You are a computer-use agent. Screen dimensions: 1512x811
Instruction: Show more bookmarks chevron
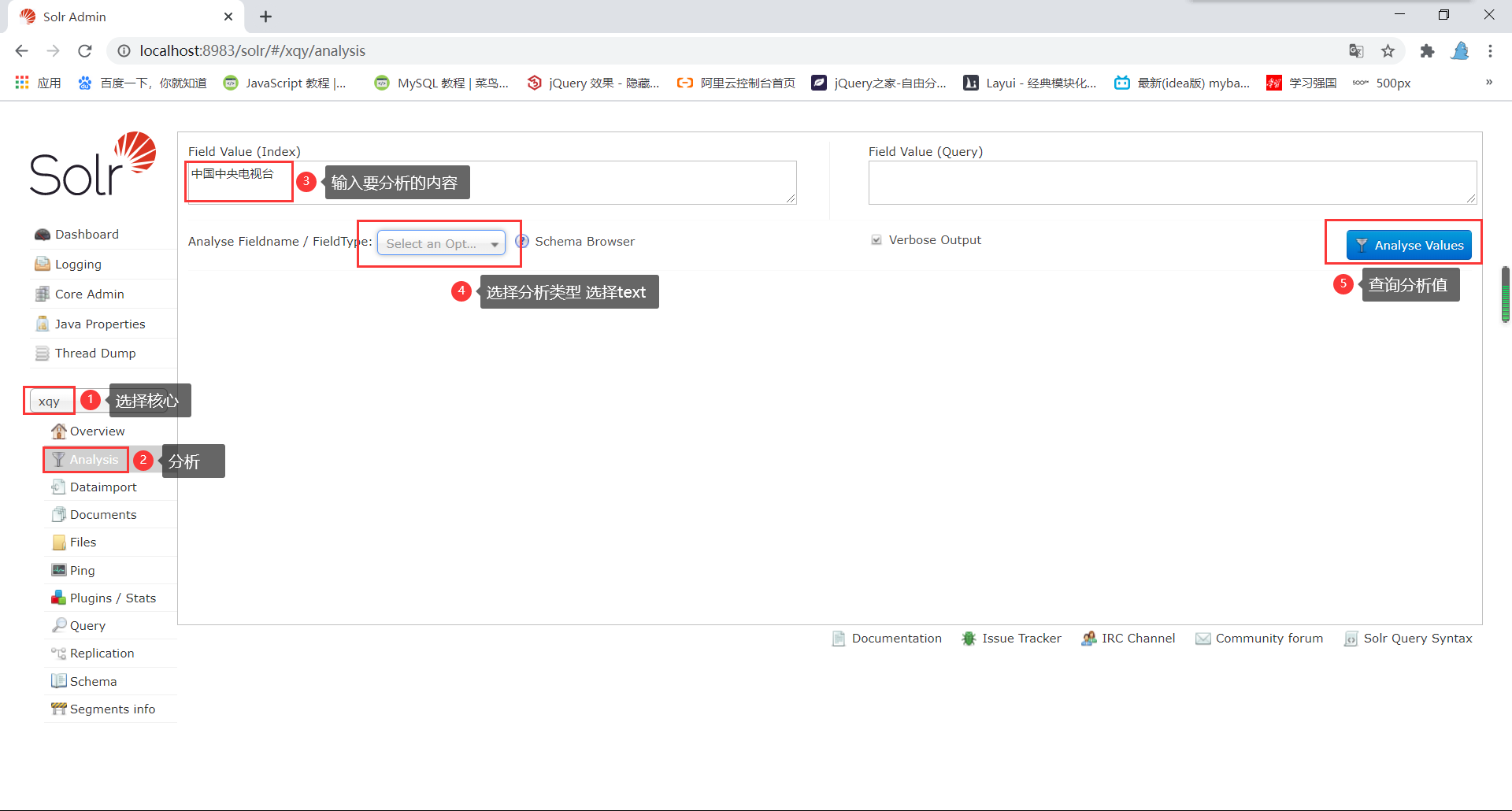1489,82
